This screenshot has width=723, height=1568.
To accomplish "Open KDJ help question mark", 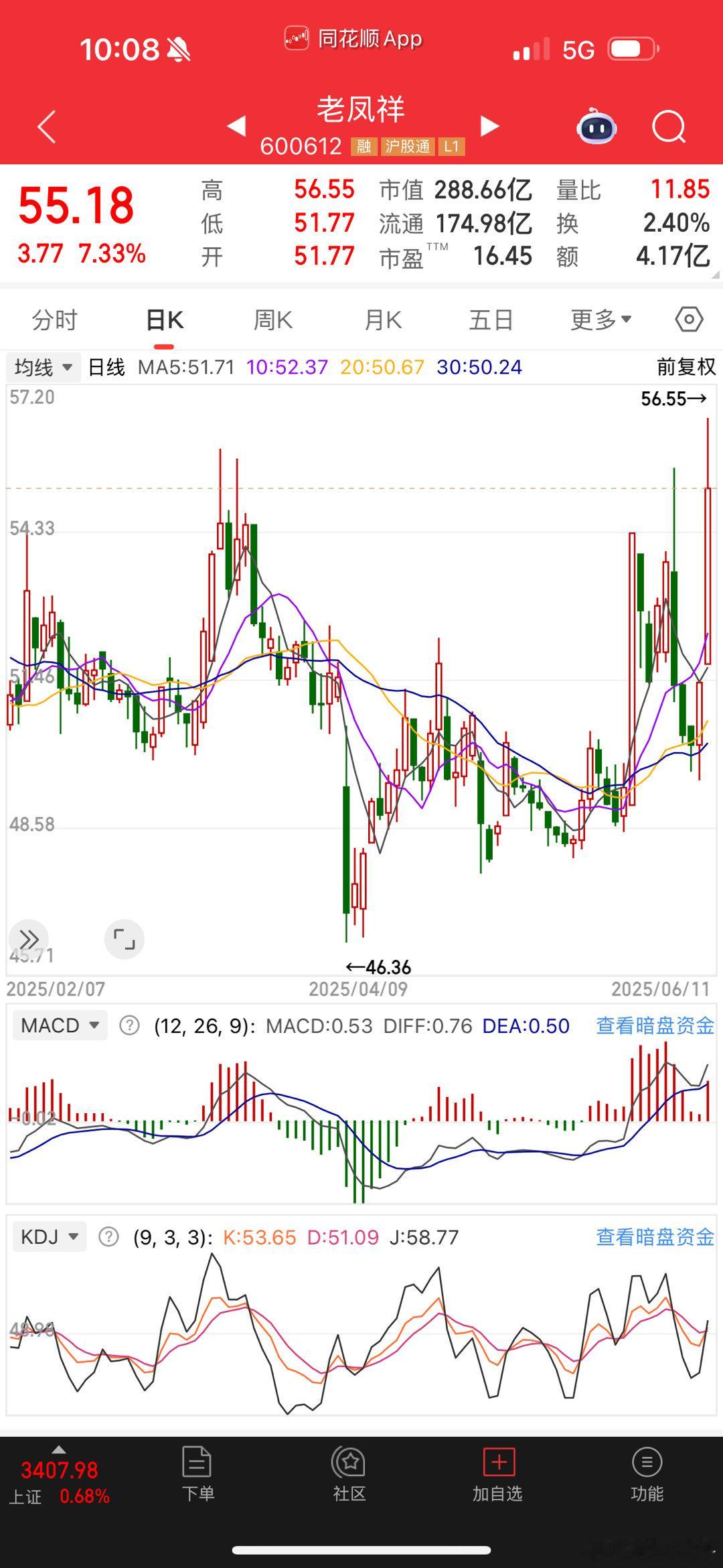I will tap(108, 1236).
